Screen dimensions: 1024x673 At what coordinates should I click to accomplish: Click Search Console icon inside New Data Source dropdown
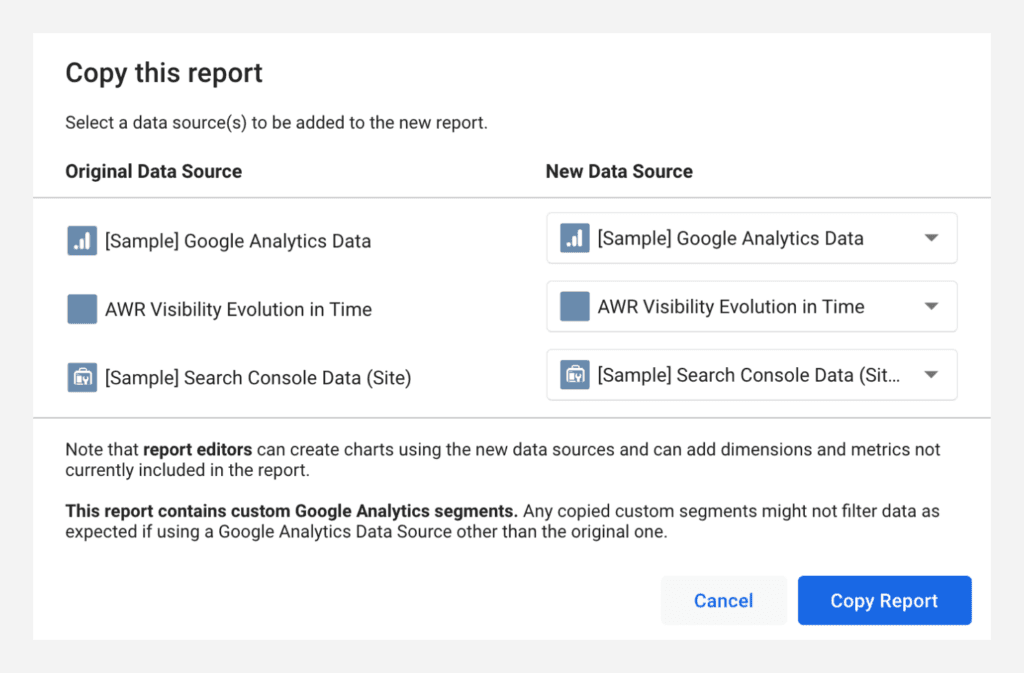point(575,375)
